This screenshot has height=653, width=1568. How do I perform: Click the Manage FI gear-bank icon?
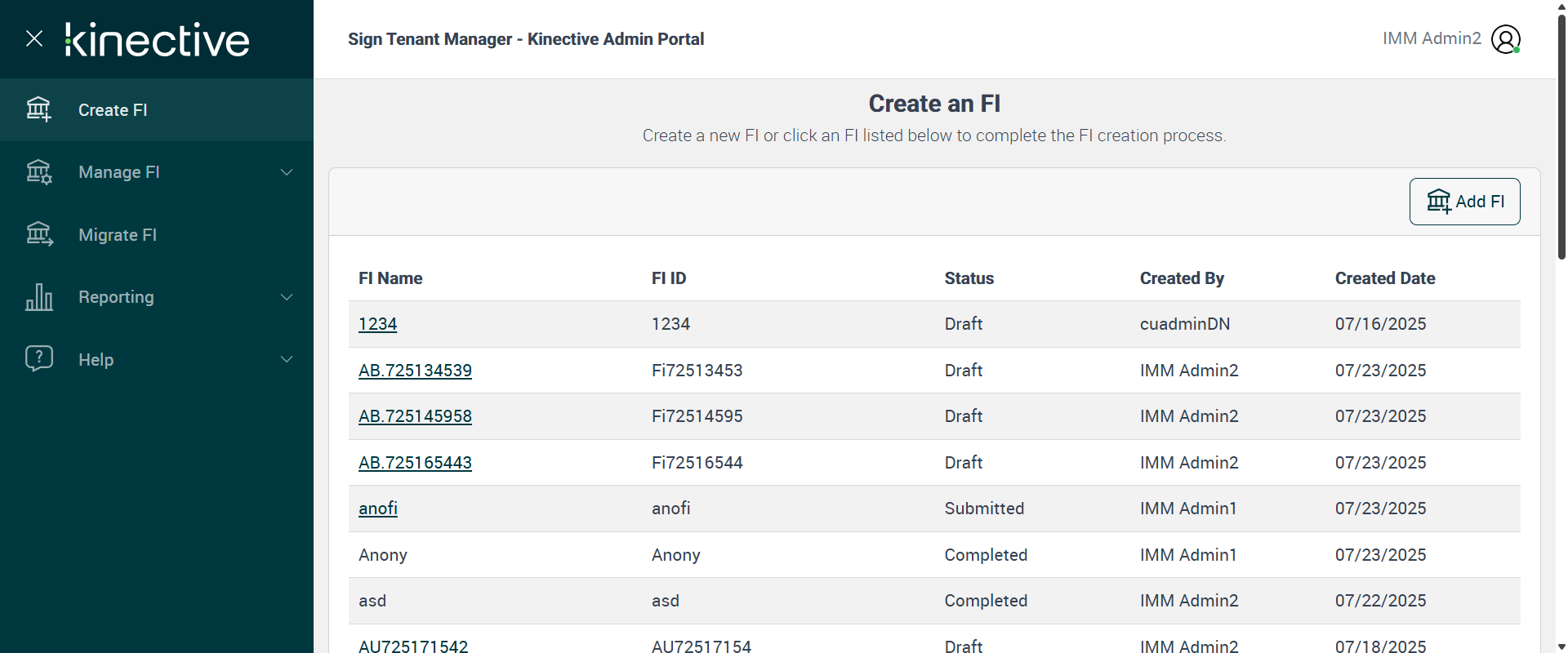[x=38, y=172]
